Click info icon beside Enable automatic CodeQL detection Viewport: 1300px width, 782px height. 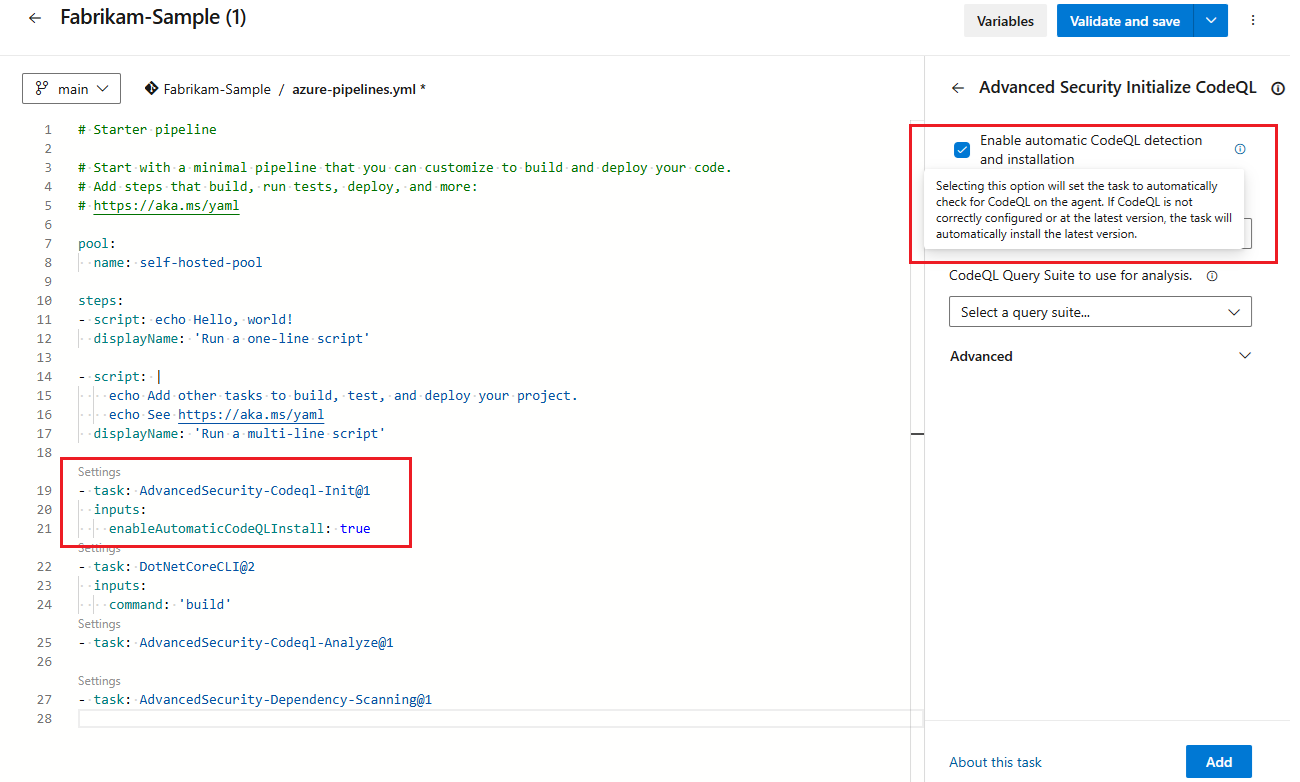[1240, 149]
